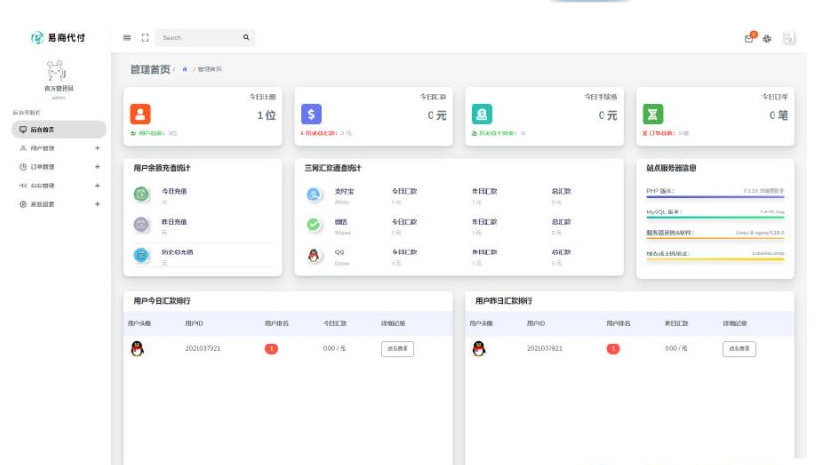
Task: Click the fullscreen icon beside search box
Action: [x=145, y=38]
